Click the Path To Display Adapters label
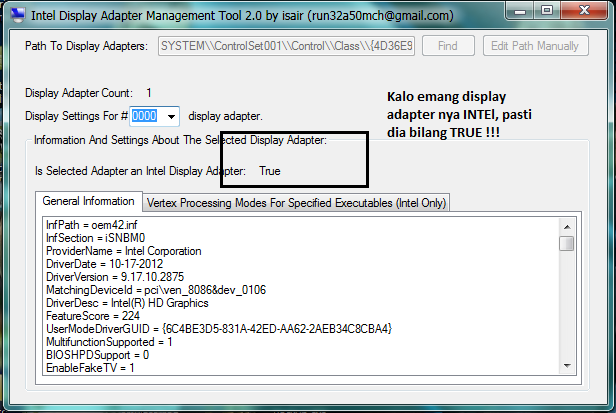This screenshot has width=616, height=413. click(x=86, y=46)
